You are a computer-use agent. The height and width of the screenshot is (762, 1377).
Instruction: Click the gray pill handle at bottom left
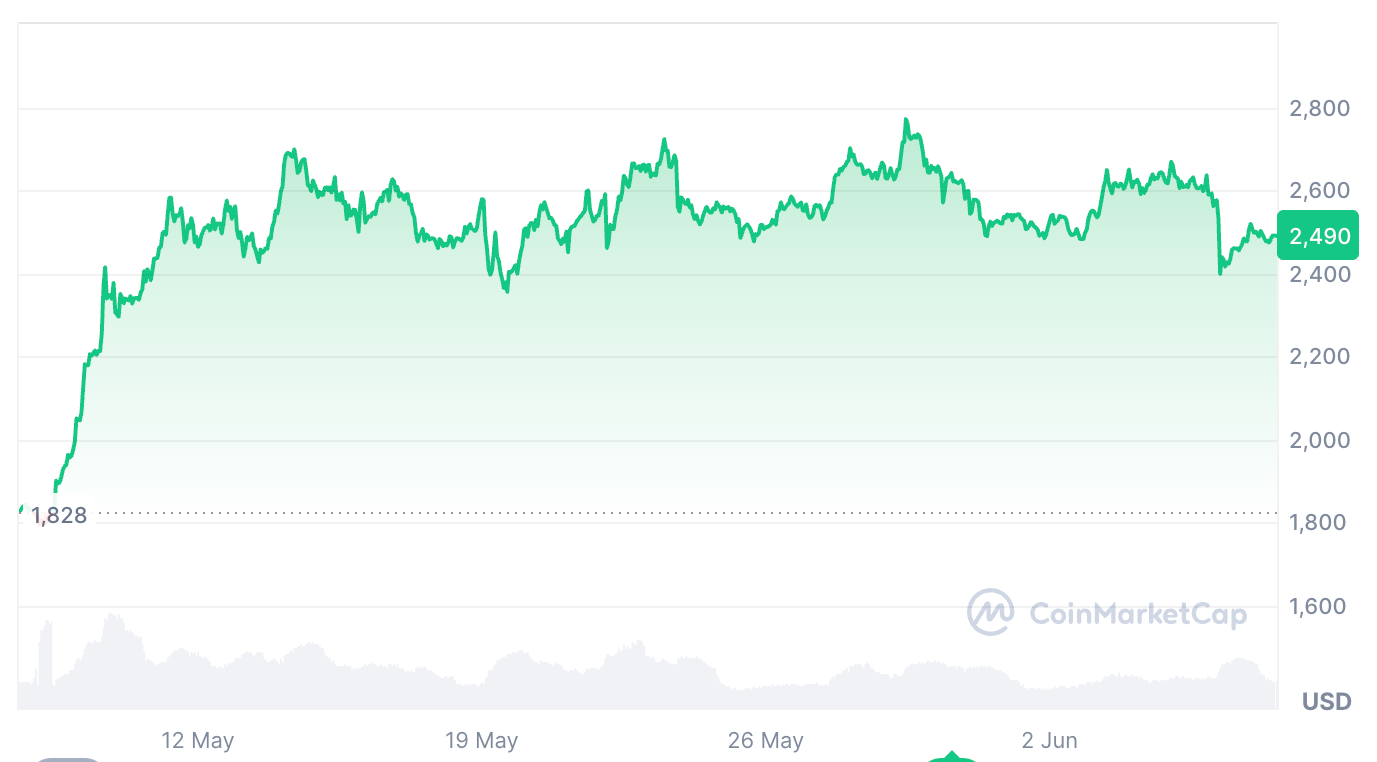[x=68, y=758]
